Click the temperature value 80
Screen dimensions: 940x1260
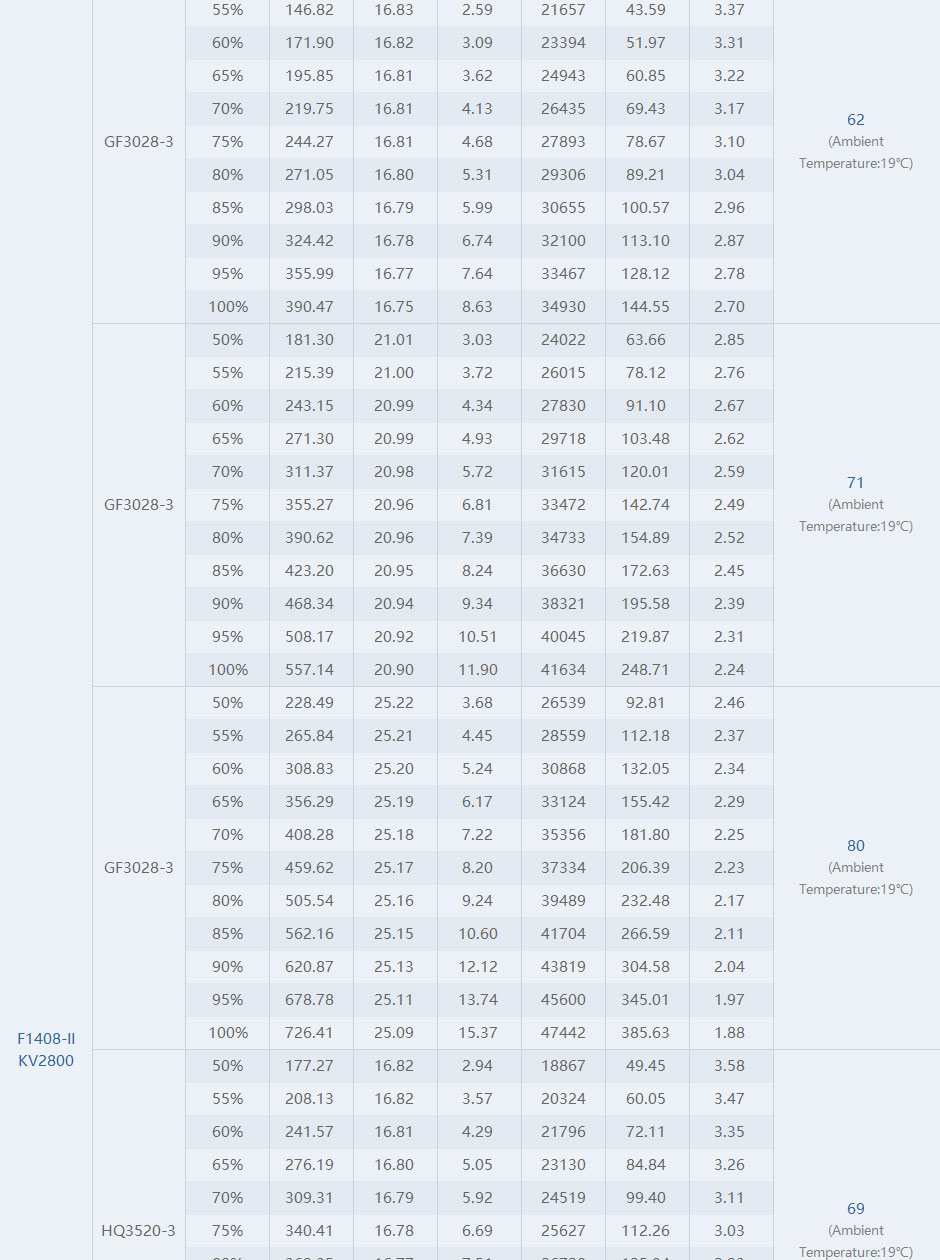click(855, 846)
